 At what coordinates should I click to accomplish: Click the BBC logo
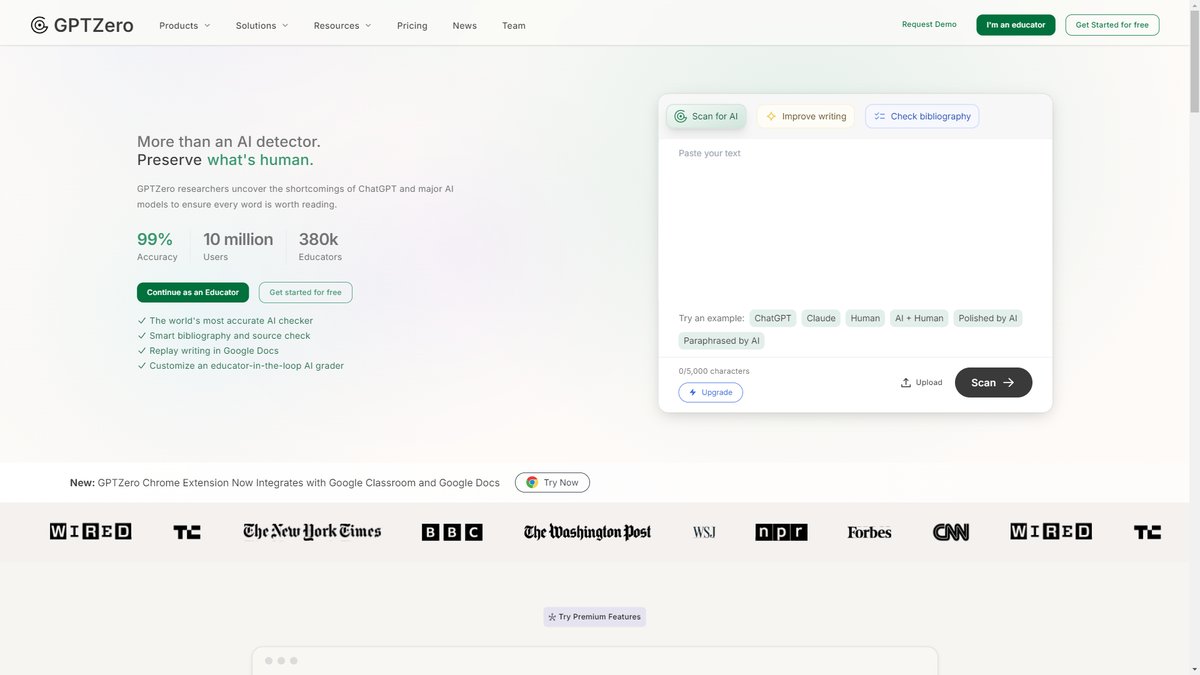pos(452,532)
